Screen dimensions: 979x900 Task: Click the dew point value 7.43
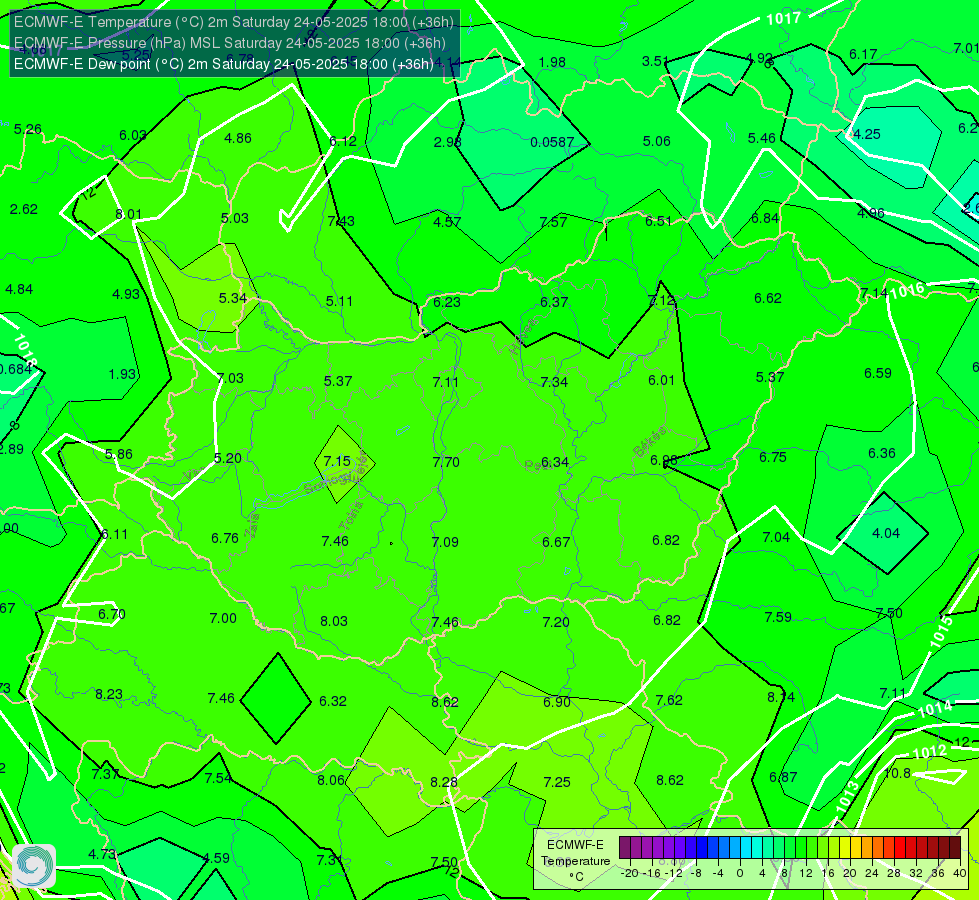click(x=341, y=220)
